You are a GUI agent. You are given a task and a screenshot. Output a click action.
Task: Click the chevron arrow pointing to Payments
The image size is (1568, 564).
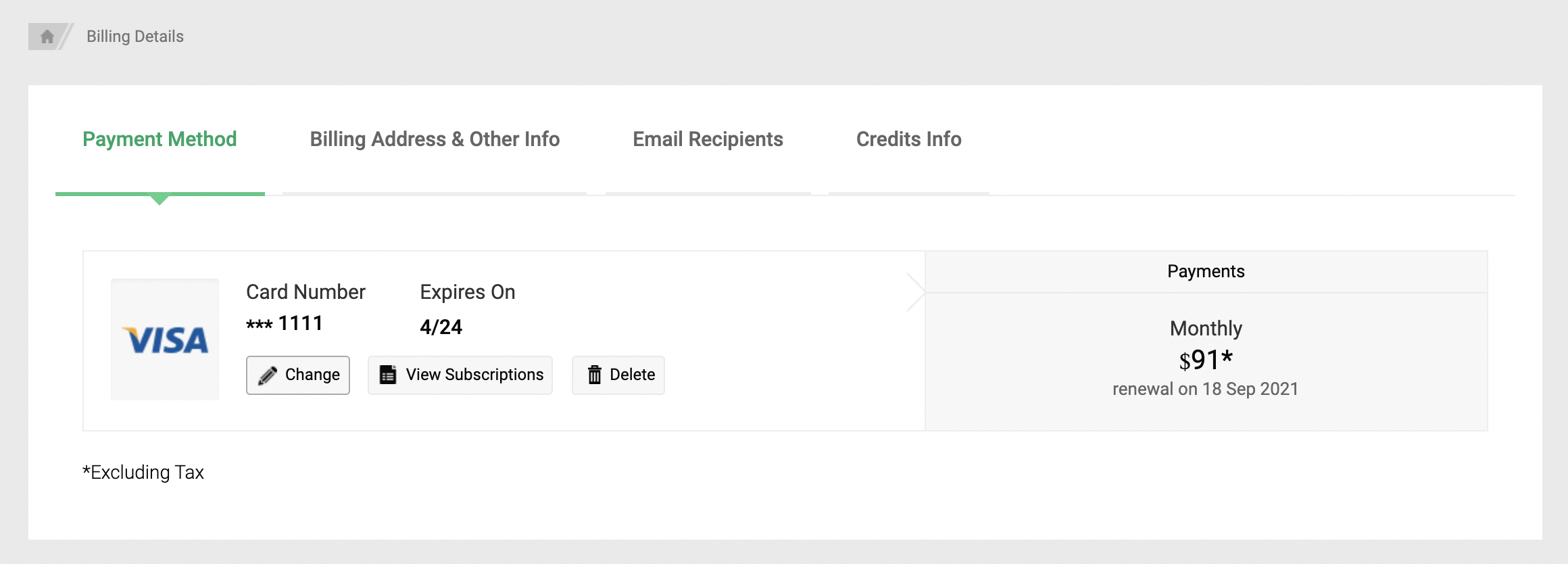tap(916, 292)
